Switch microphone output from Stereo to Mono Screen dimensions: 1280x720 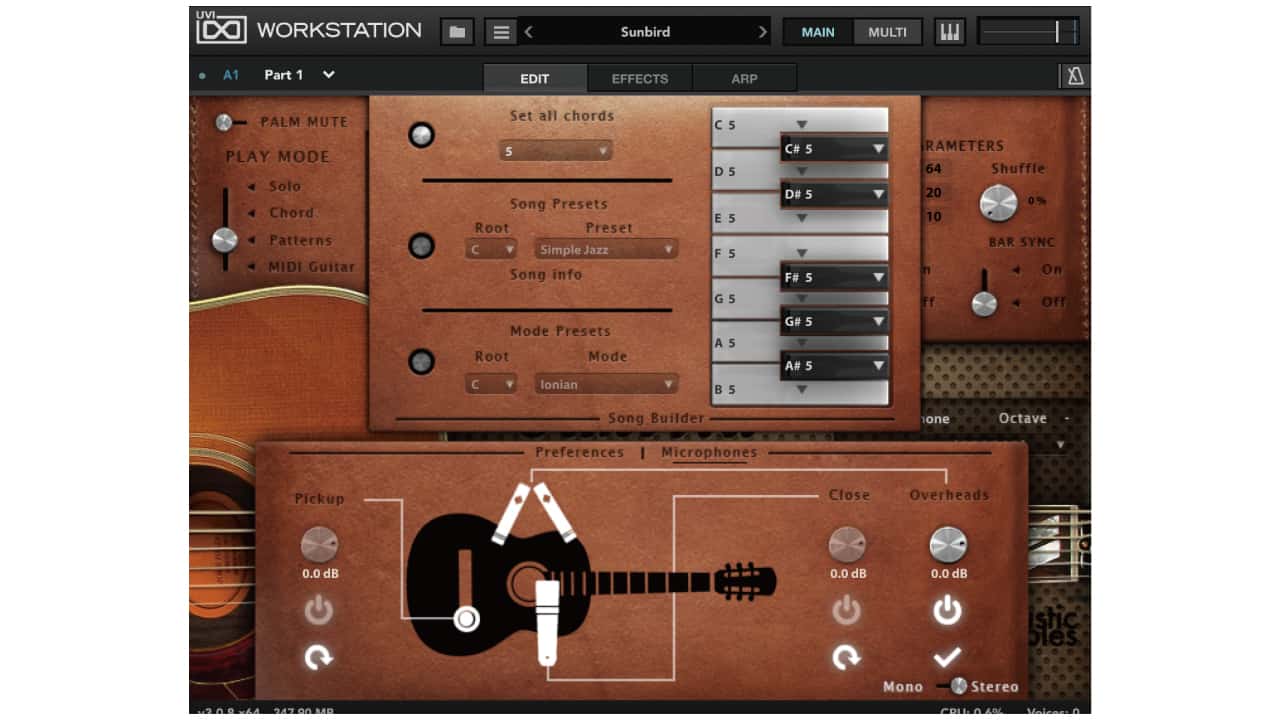(x=903, y=686)
